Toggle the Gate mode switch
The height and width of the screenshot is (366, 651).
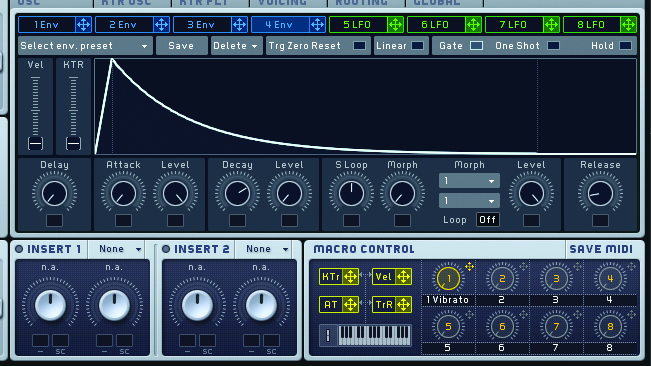pyautogui.click(x=476, y=46)
